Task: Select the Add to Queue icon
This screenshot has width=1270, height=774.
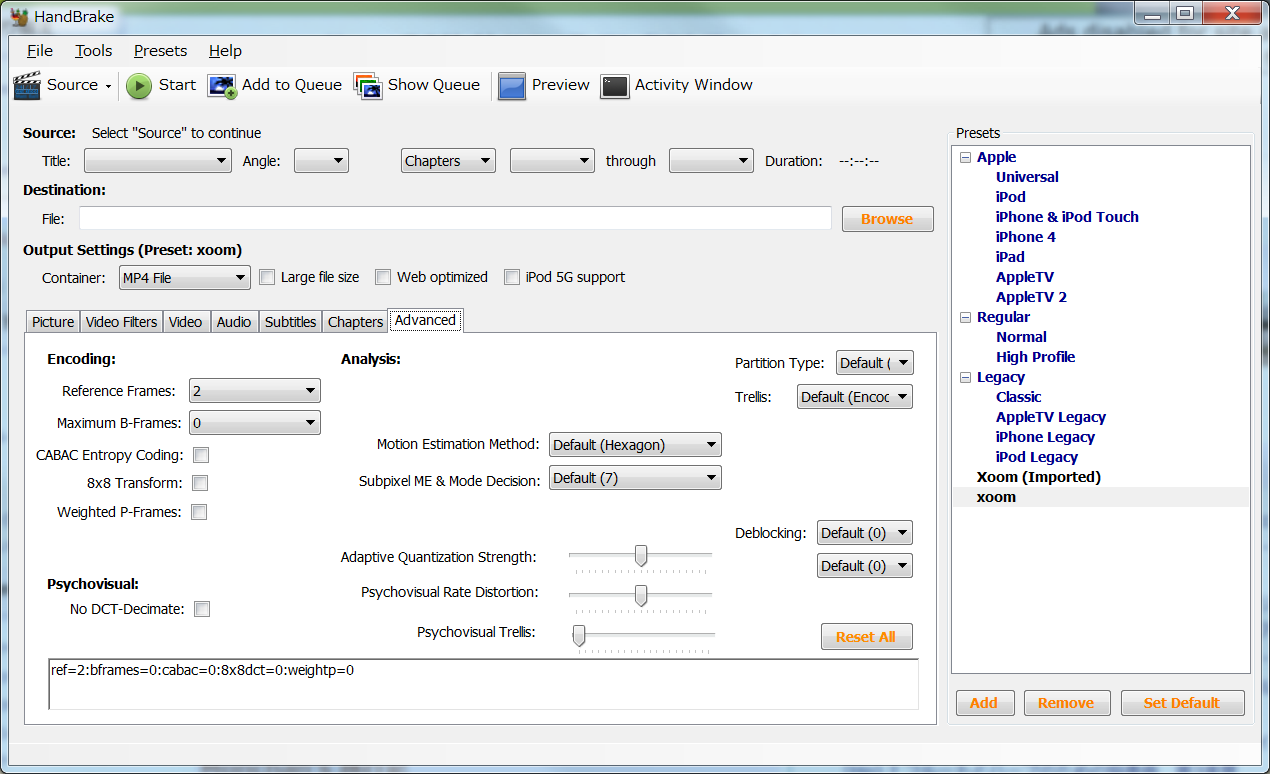Action: tap(221, 86)
